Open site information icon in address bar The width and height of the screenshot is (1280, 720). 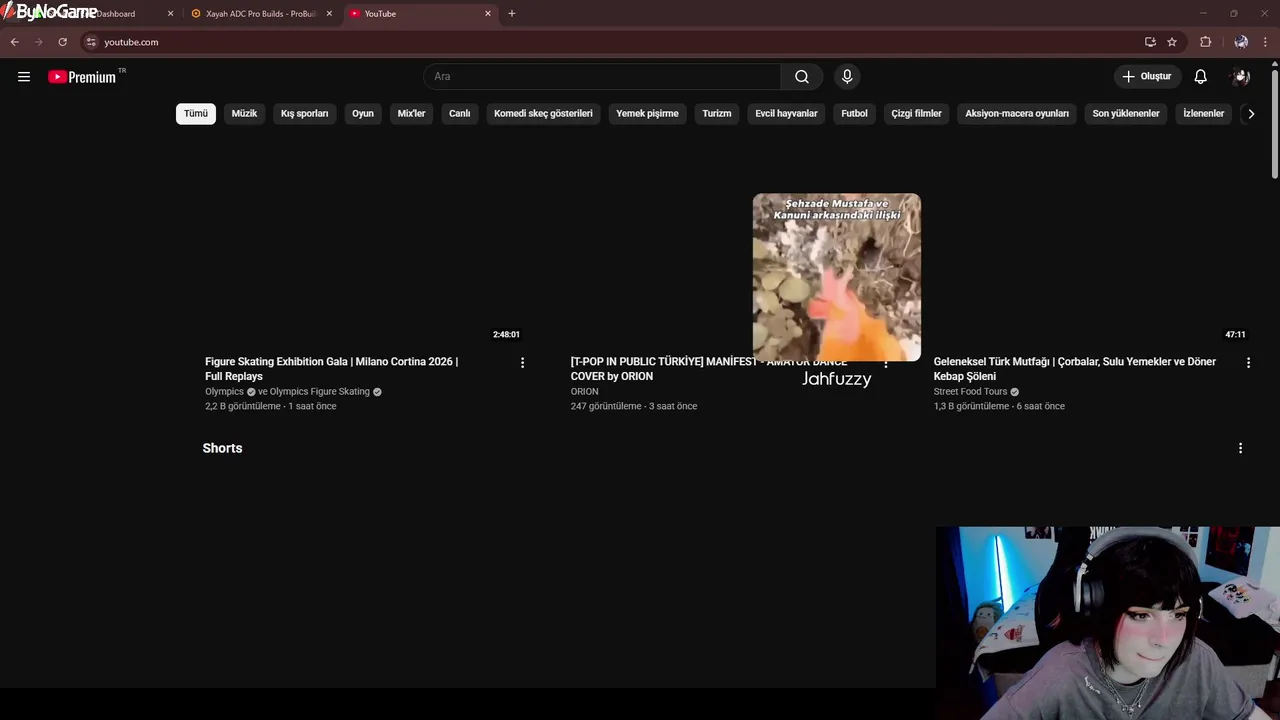(x=91, y=42)
